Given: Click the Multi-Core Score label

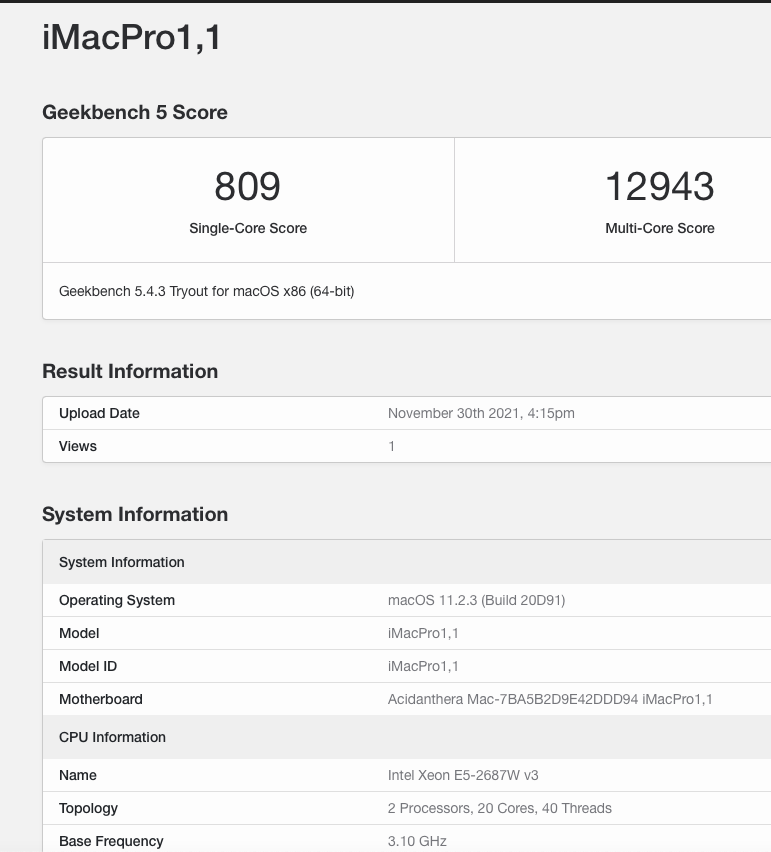Looking at the screenshot, I should [x=660, y=228].
